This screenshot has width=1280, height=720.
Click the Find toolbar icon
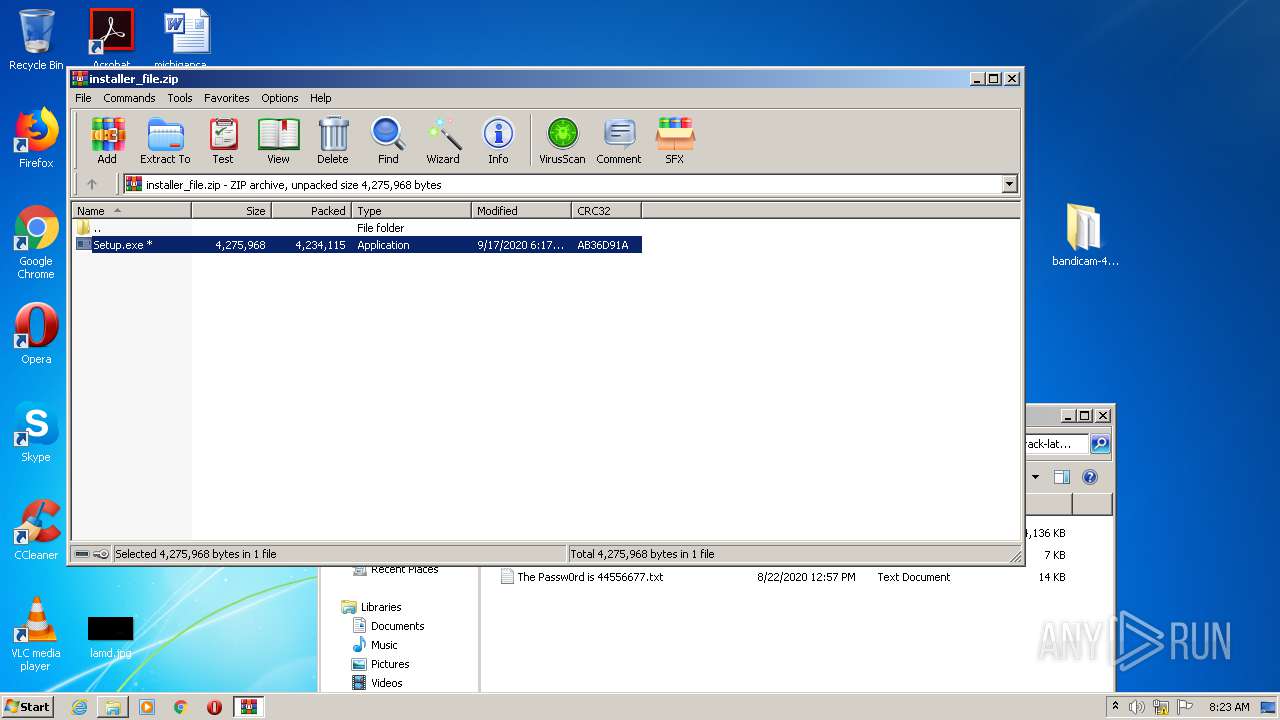tap(388, 141)
